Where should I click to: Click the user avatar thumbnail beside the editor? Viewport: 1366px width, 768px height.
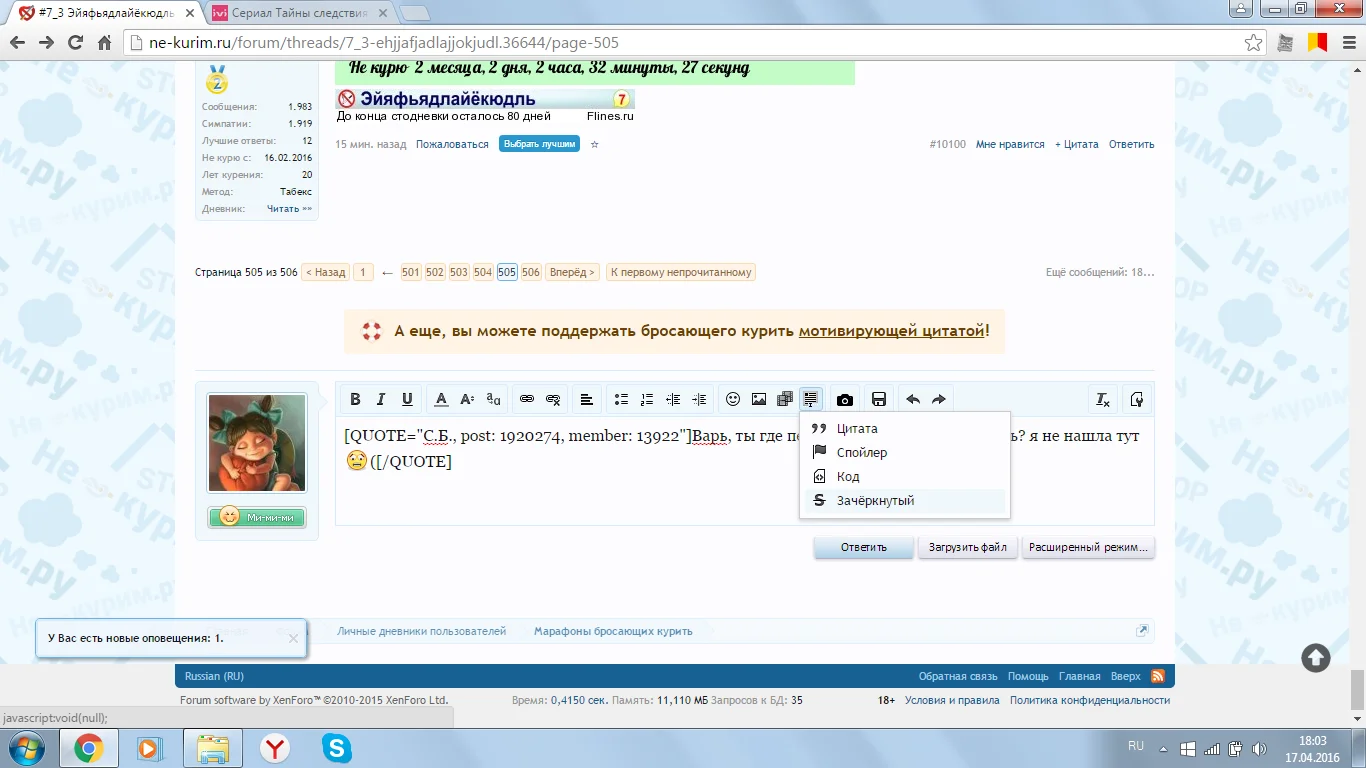[257, 443]
